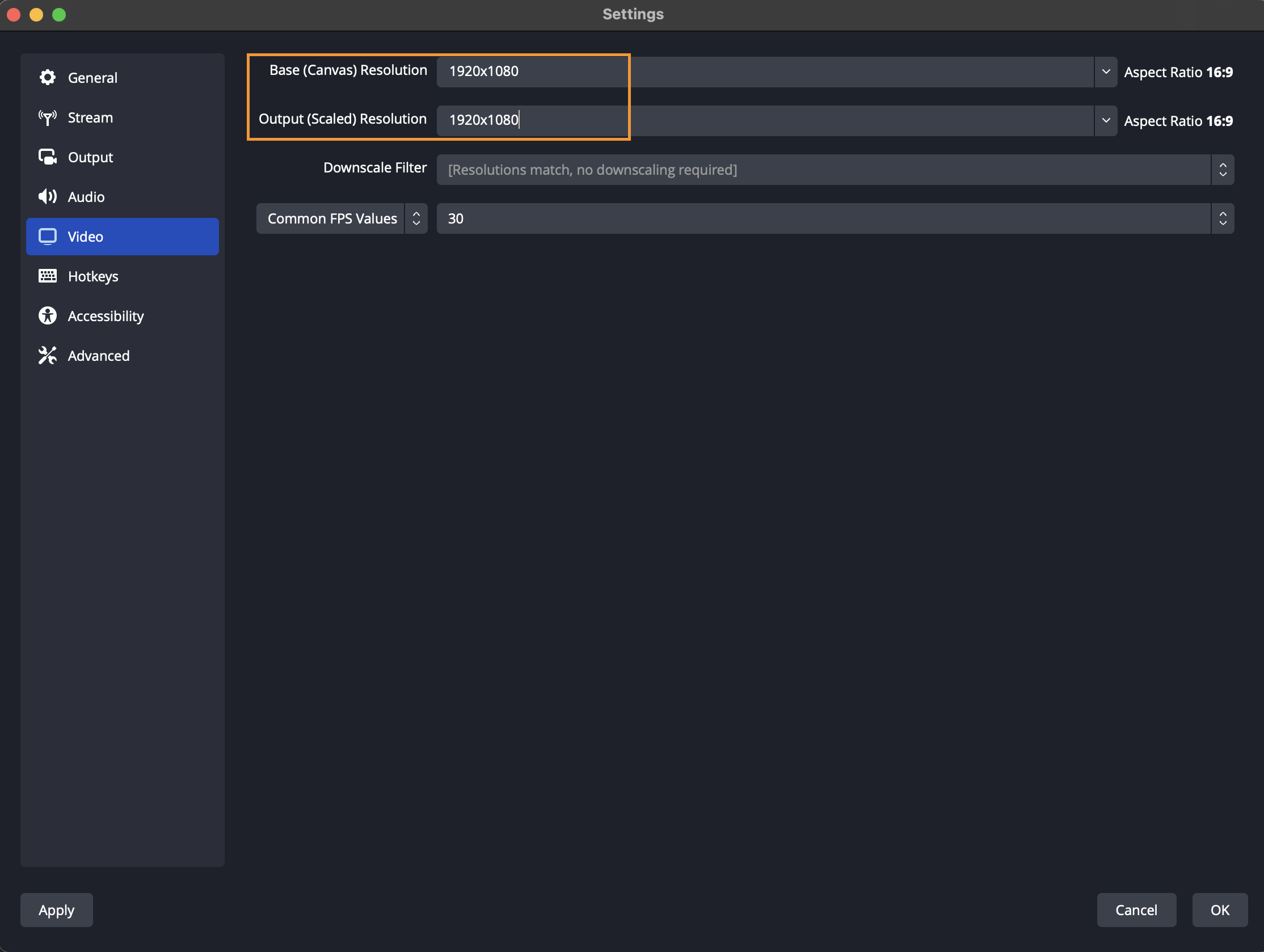Switch to the Stream settings tab
Viewport: 1264px width, 952px height.
(x=90, y=117)
